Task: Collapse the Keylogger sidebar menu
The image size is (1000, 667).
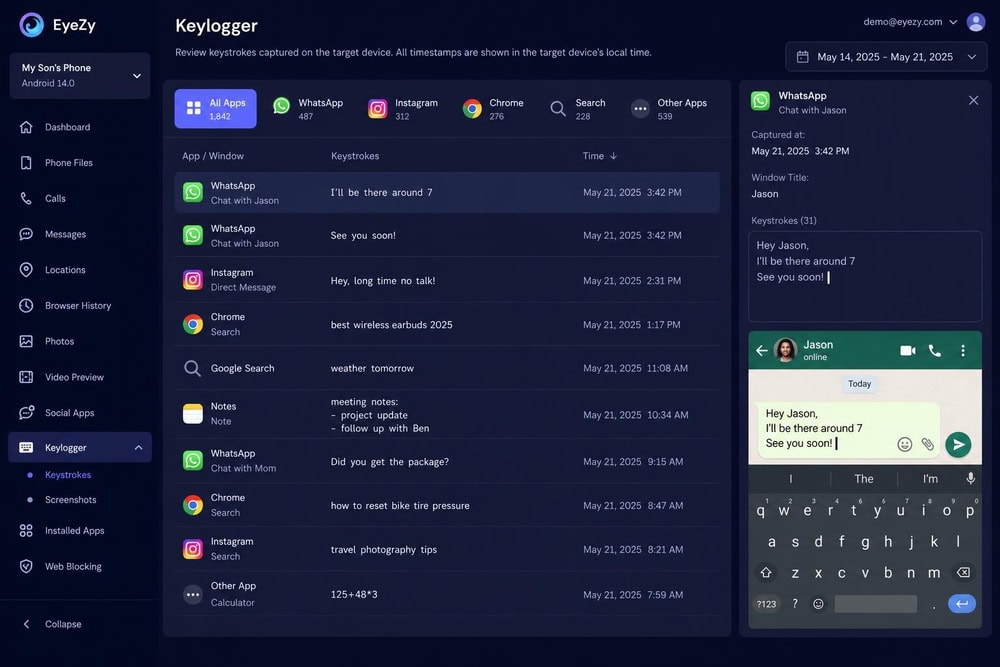Action: [x=138, y=448]
